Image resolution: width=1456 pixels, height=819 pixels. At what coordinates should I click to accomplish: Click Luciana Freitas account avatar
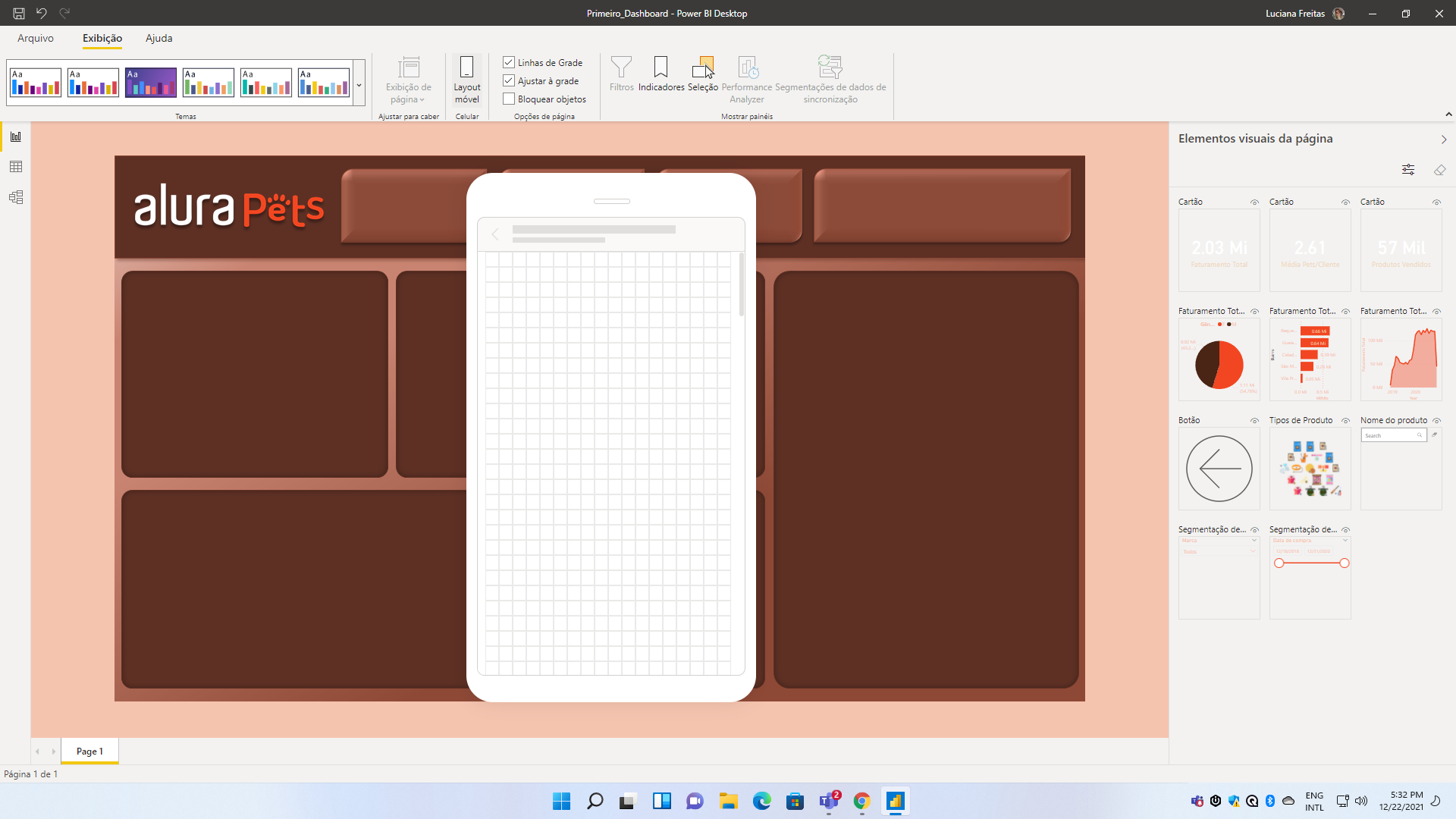[1338, 14]
